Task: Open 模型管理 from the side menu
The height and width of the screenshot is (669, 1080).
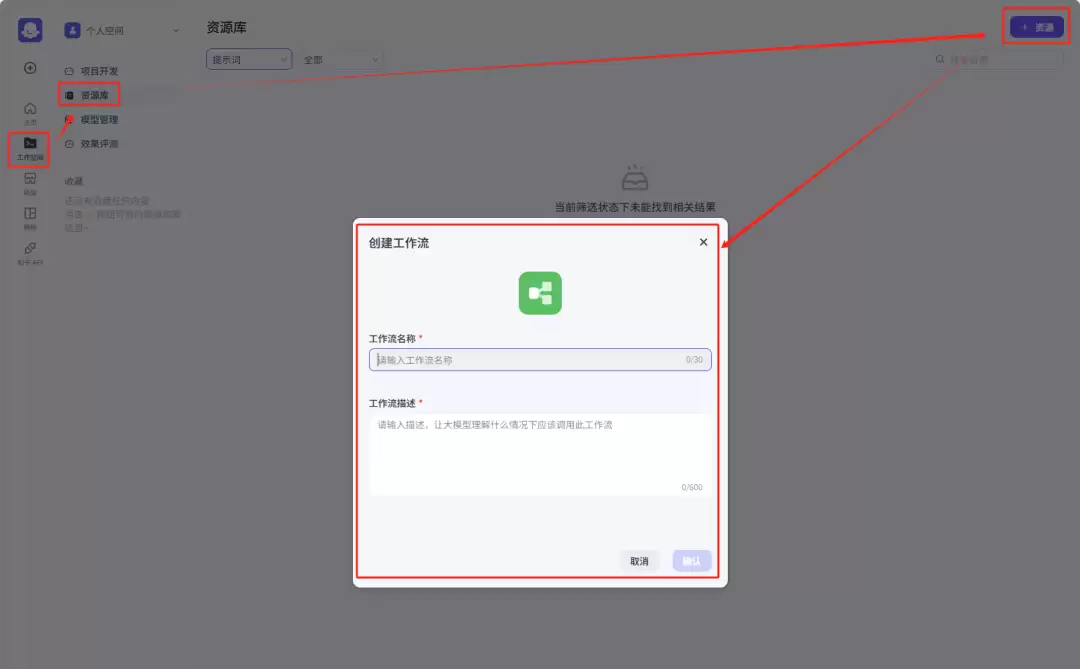Action: click(98, 119)
